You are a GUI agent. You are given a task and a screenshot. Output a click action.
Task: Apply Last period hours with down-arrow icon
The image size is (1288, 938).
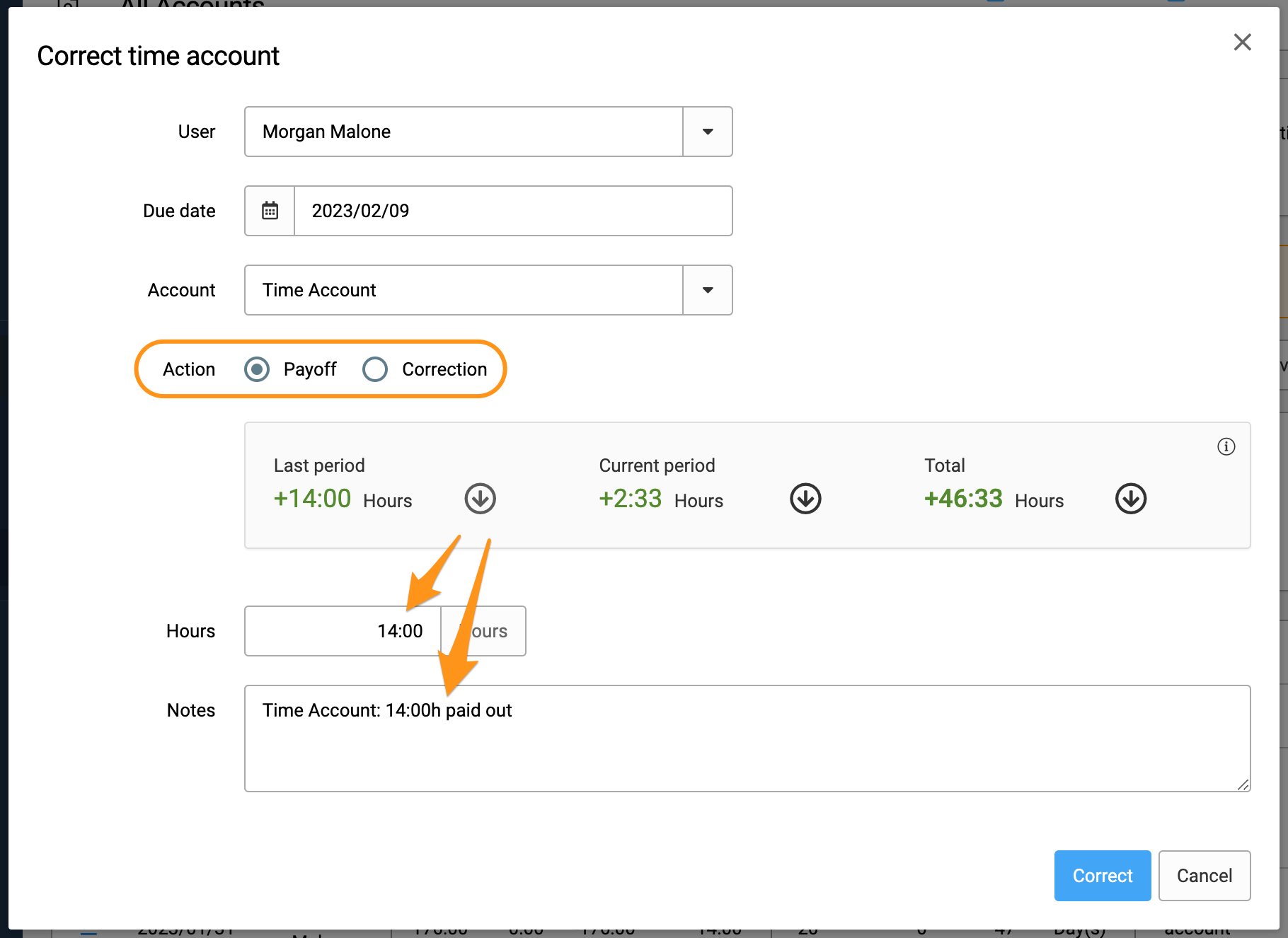click(x=480, y=499)
